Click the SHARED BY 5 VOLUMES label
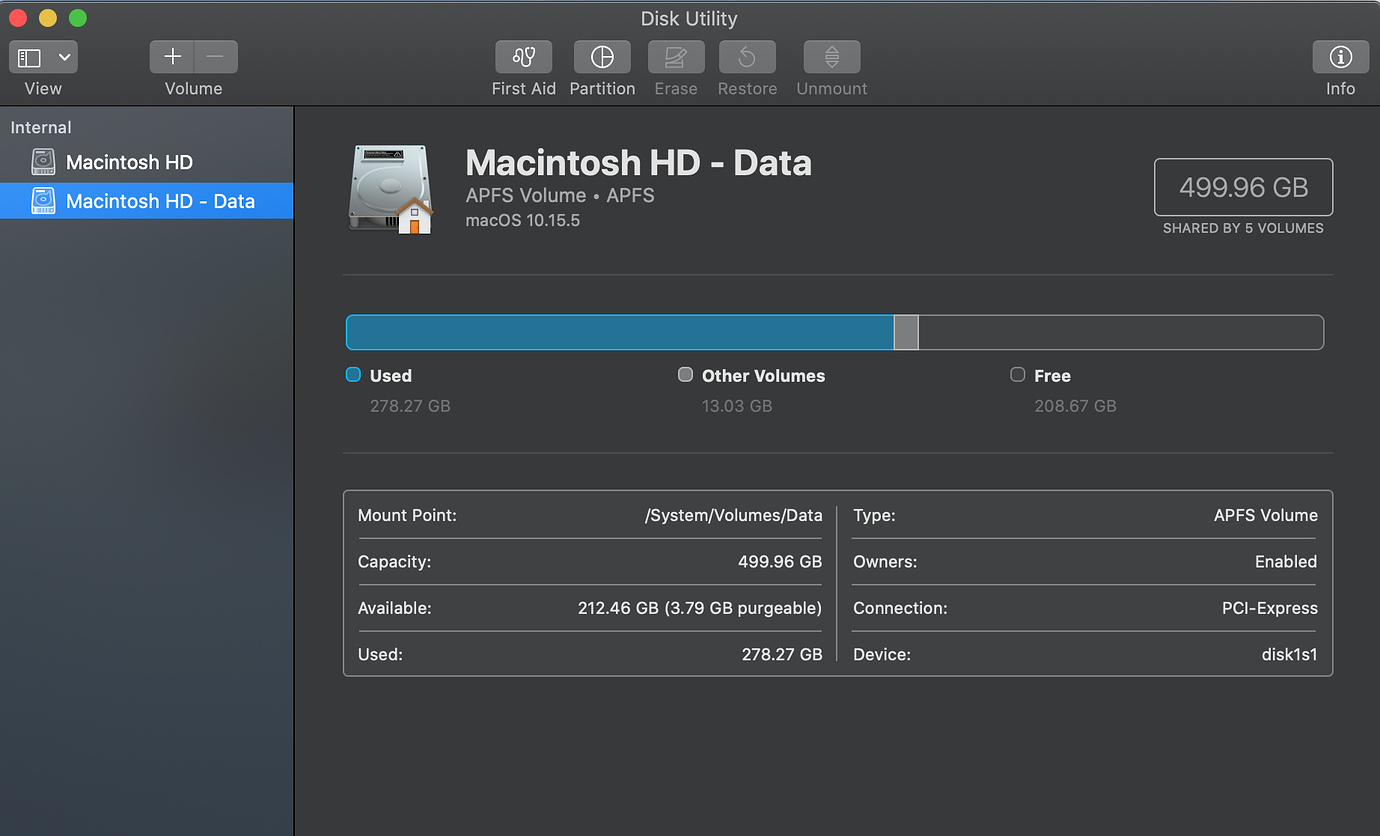 coord(1243,228)
